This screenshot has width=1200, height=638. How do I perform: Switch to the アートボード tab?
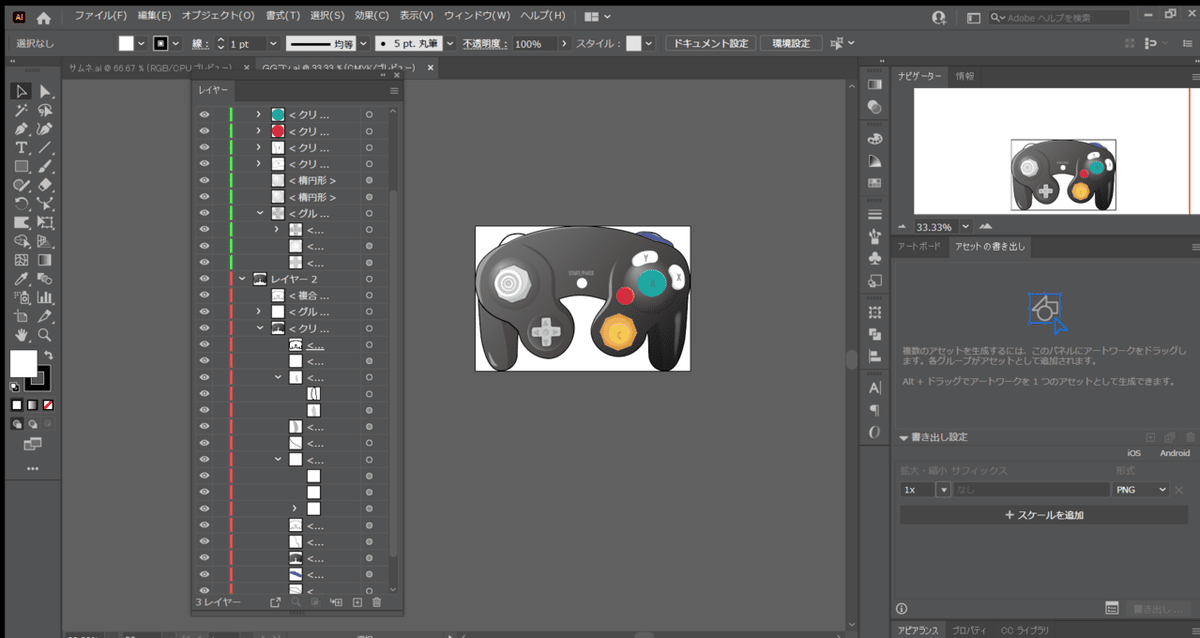pos(918,247)
